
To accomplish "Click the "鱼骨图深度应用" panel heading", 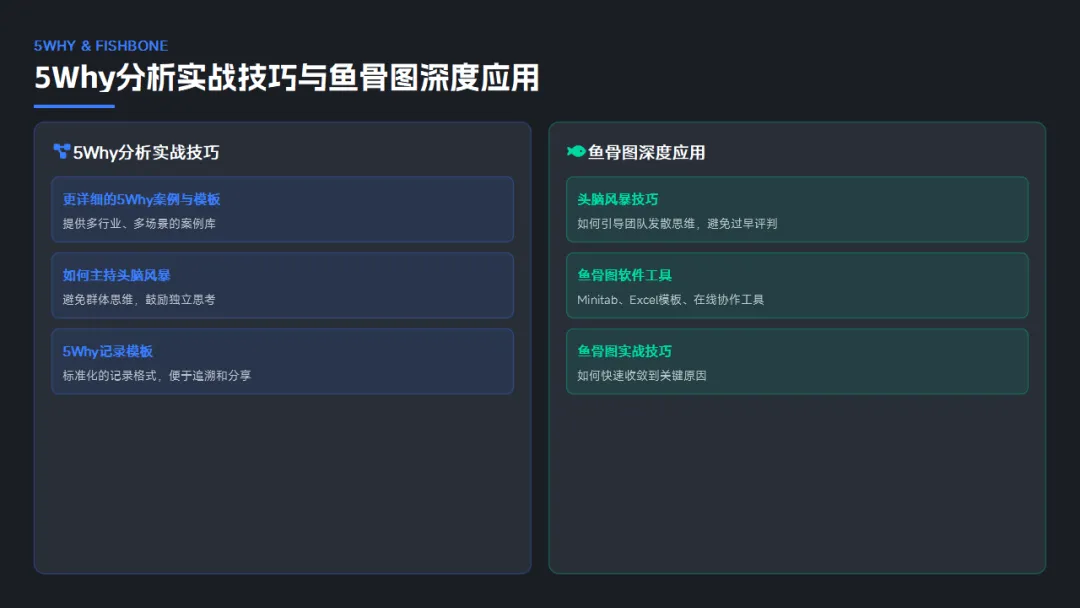I will [646, 153].
